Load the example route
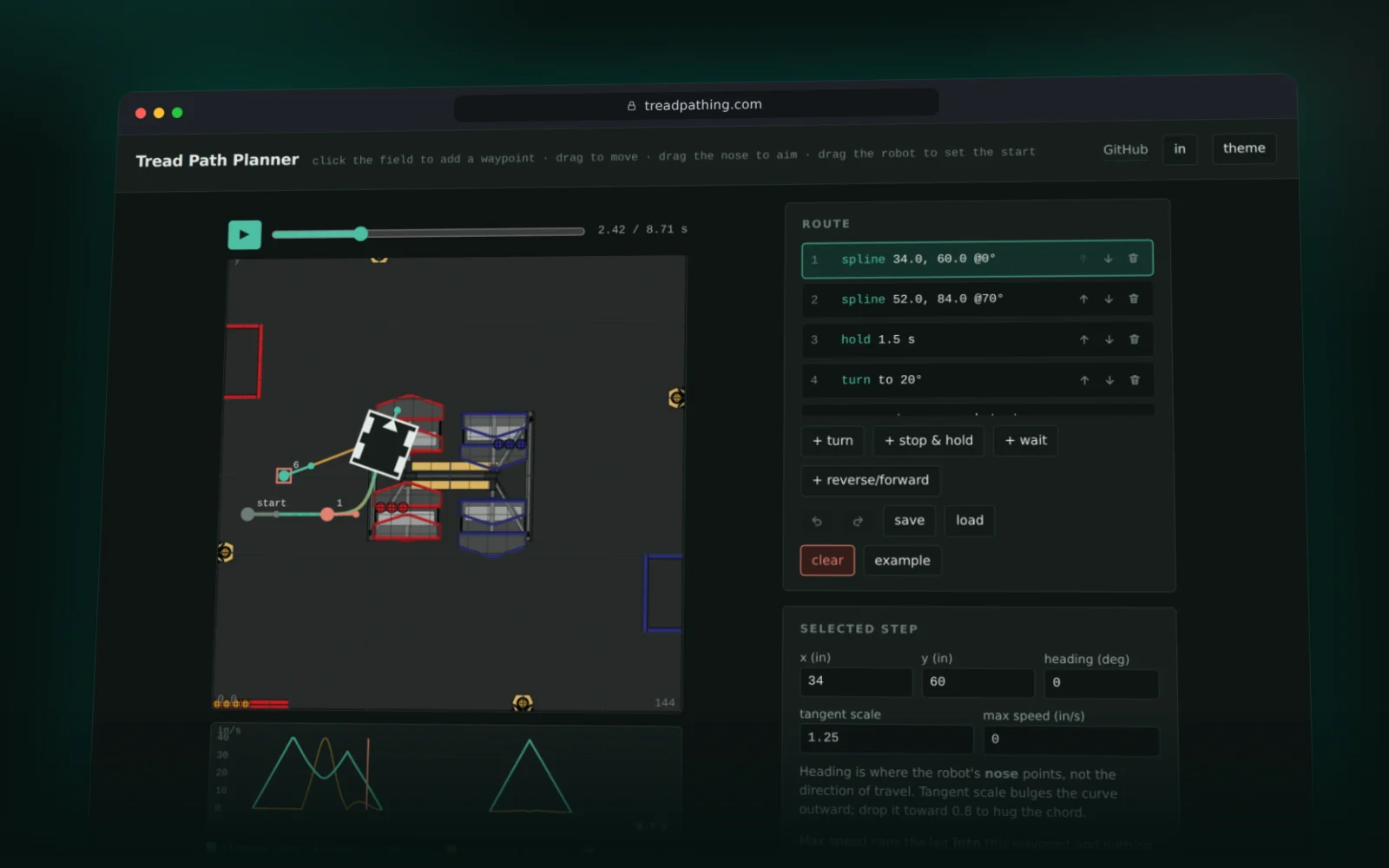The height and width of the screenshot is (868, 1389). 902,561
